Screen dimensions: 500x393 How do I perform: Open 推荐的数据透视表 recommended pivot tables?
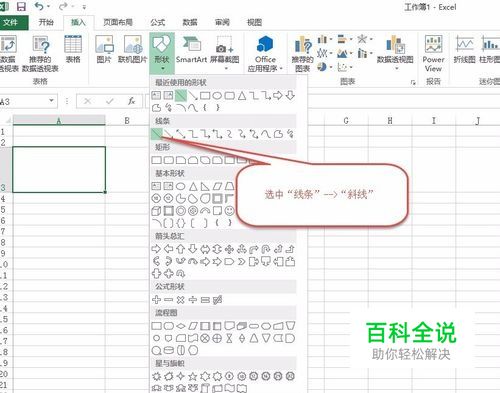(40, 53)
